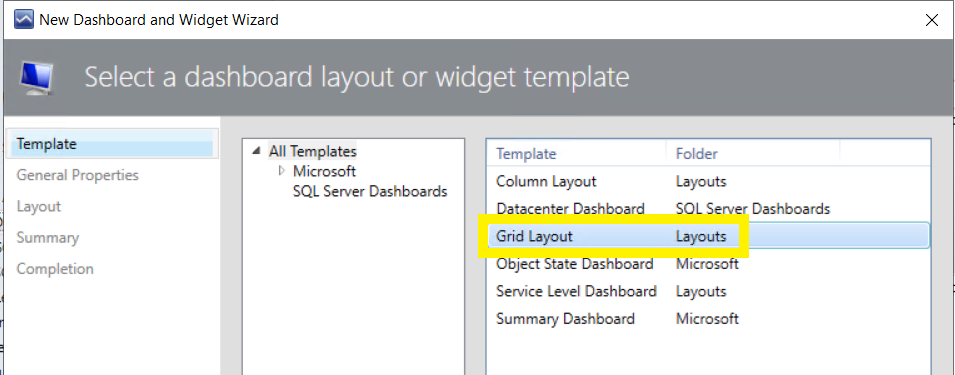Select the Column Layout template

point(708,181)
